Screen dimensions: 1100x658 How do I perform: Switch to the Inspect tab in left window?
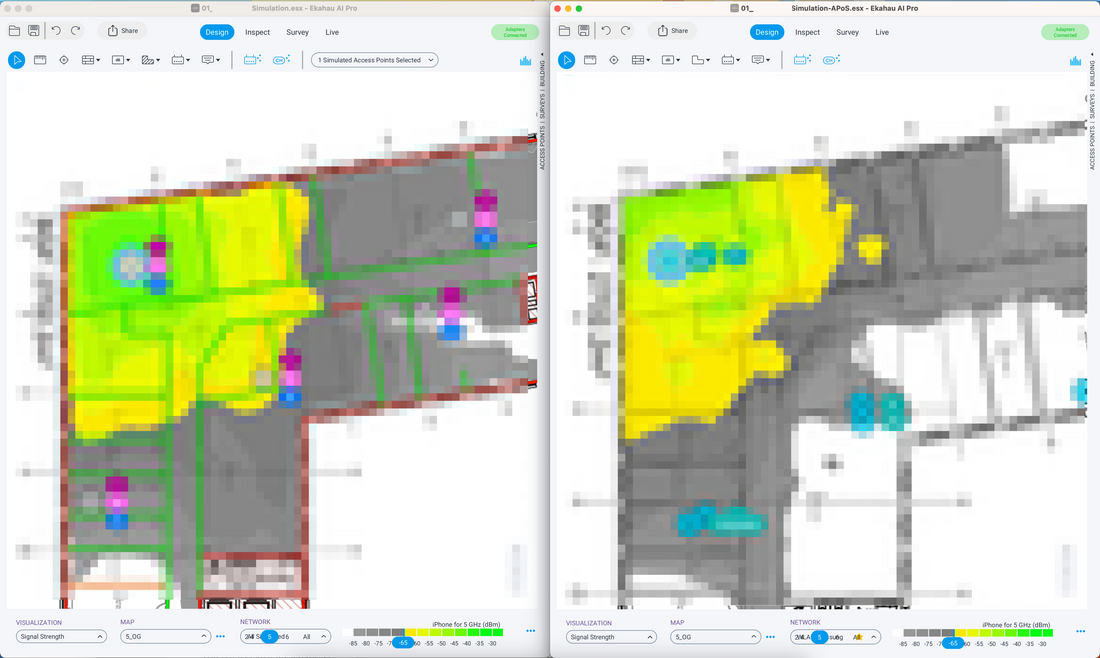pos(257,32)
